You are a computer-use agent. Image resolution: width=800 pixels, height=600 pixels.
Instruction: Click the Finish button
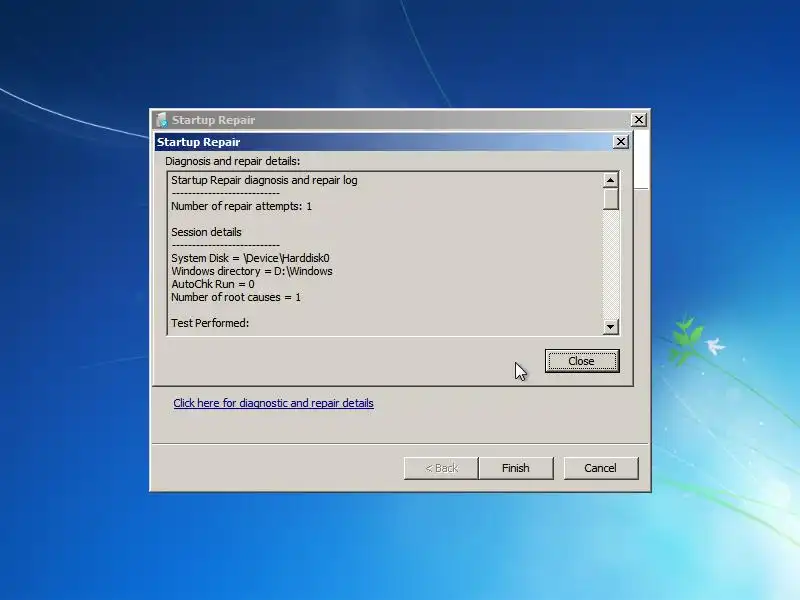click(515, 468)
